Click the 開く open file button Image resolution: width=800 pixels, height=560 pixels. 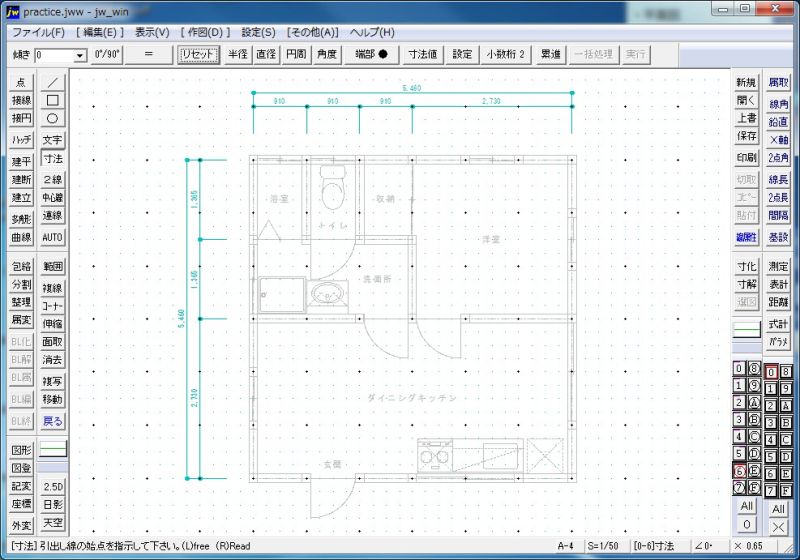point(746,100)
